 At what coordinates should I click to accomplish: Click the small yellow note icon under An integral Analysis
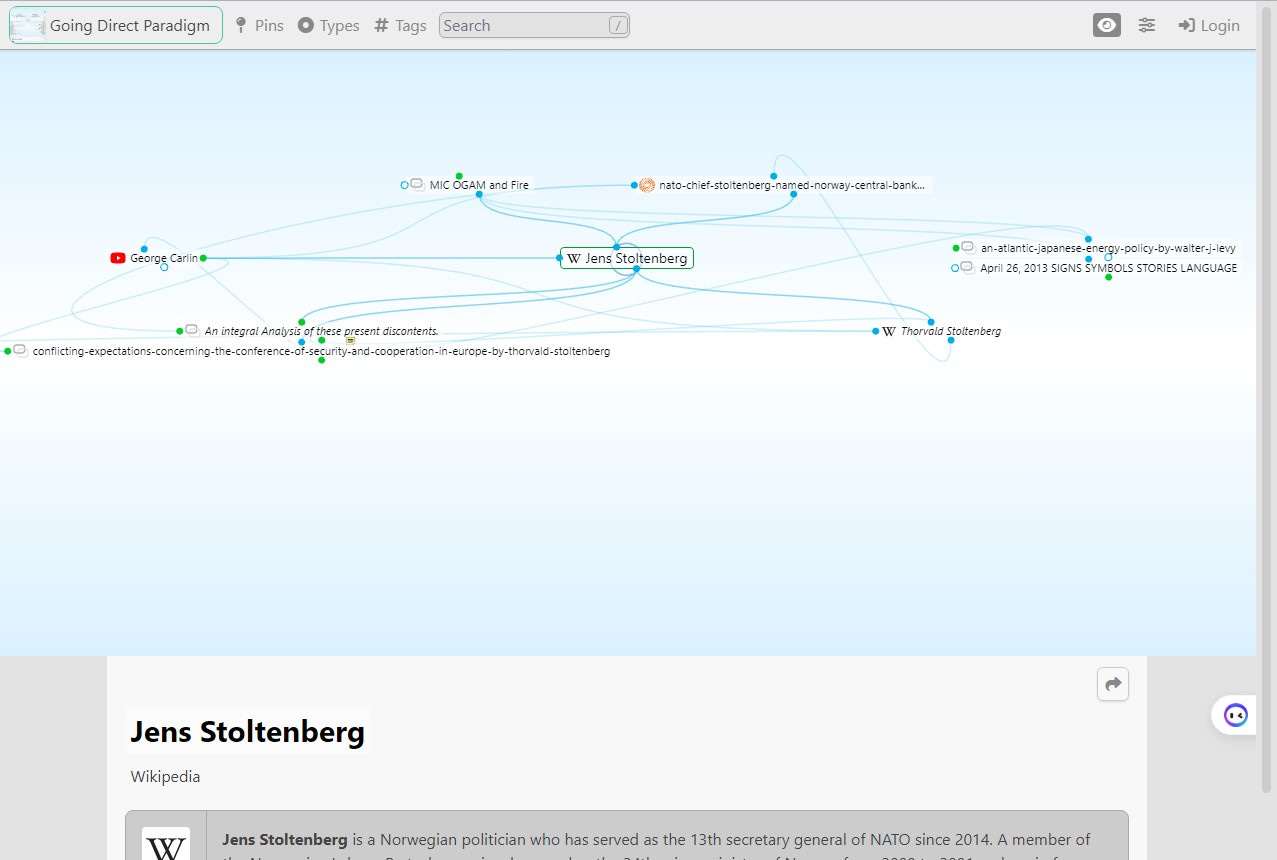coord(350,340)
